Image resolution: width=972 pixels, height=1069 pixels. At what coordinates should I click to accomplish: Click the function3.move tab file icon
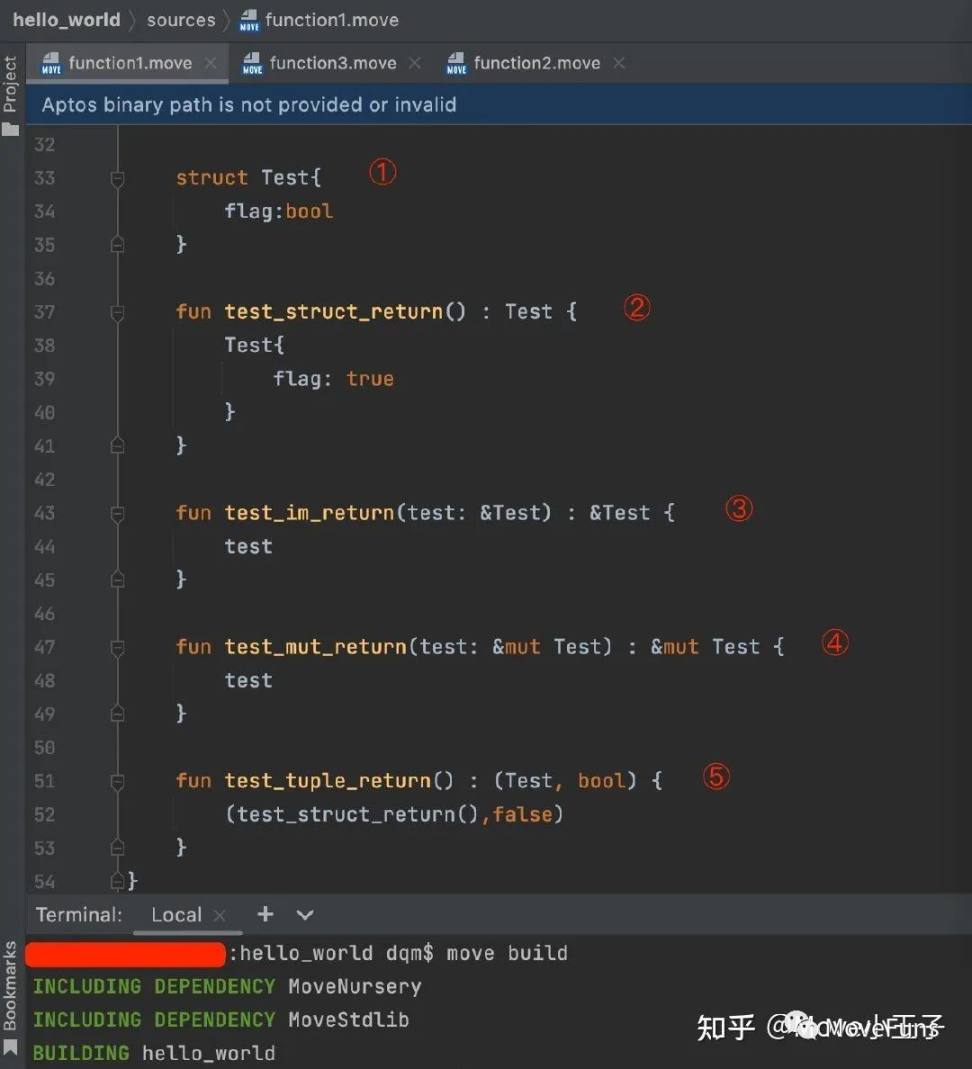click(252, 64)
